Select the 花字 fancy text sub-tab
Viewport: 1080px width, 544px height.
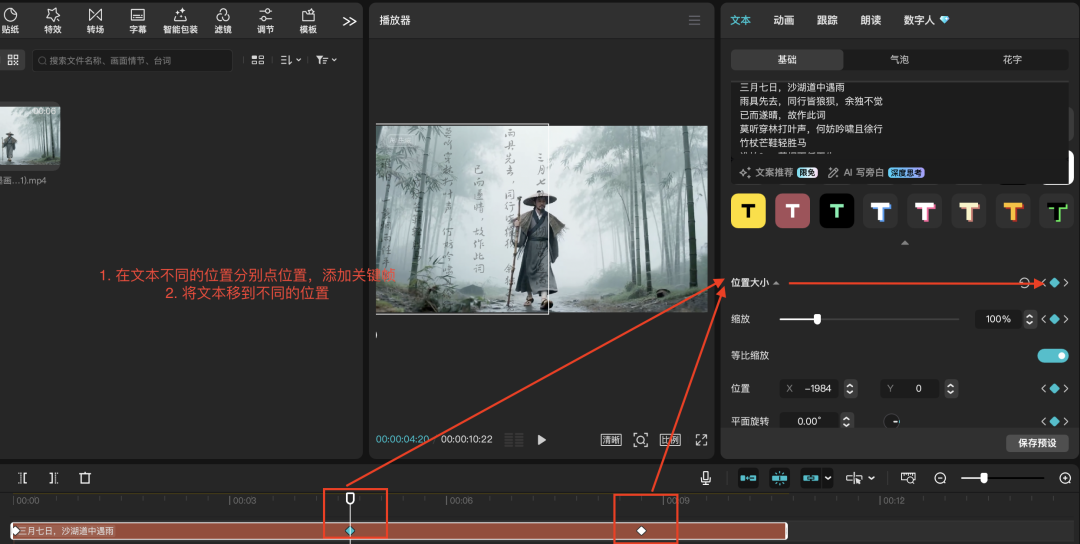(1012, 60)
